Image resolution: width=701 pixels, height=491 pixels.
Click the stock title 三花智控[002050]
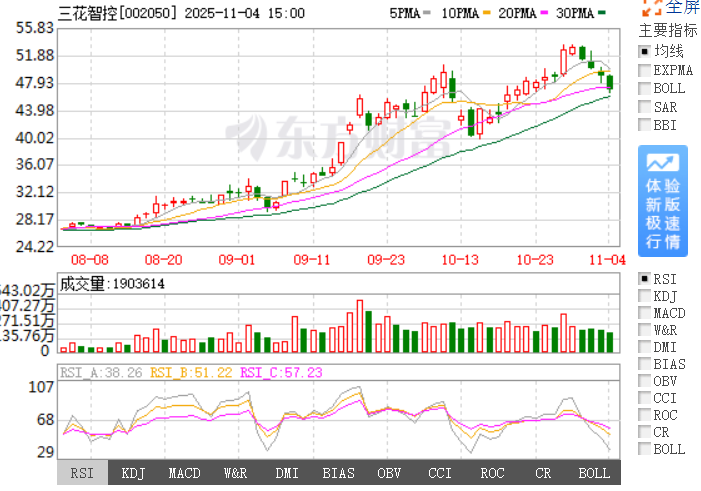[x=118, y=13]
